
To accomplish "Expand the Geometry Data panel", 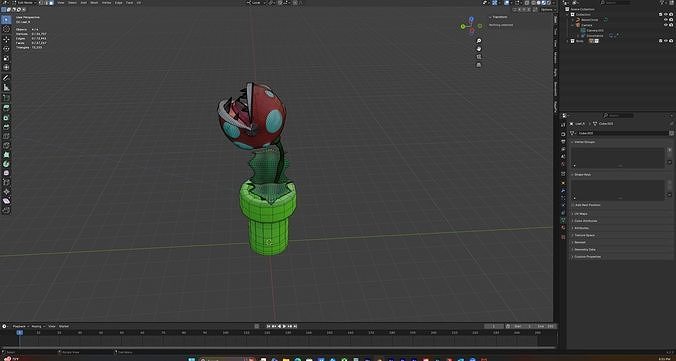I will [585, 250].
